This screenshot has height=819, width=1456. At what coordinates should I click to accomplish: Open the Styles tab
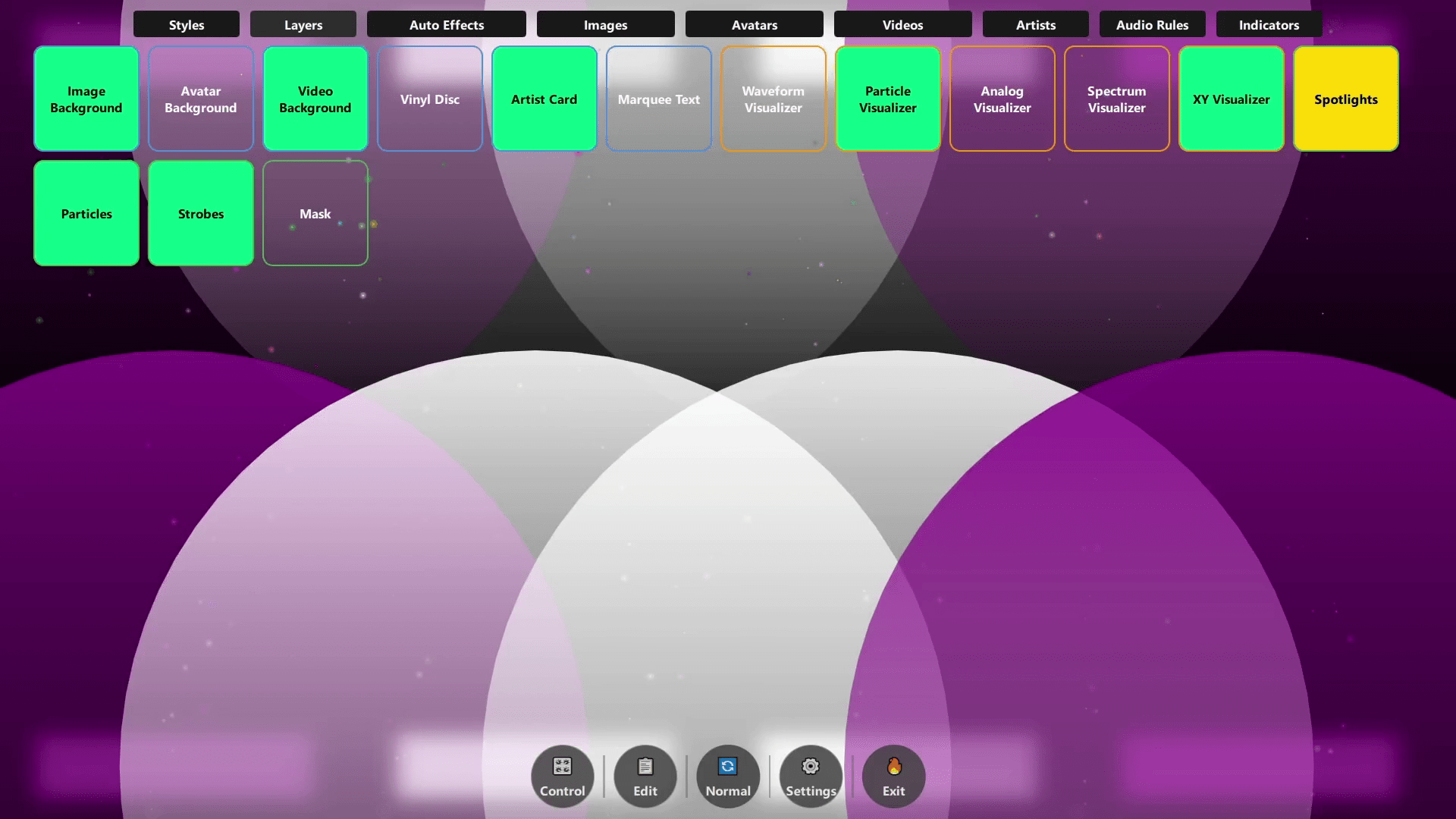click(187, 25)
